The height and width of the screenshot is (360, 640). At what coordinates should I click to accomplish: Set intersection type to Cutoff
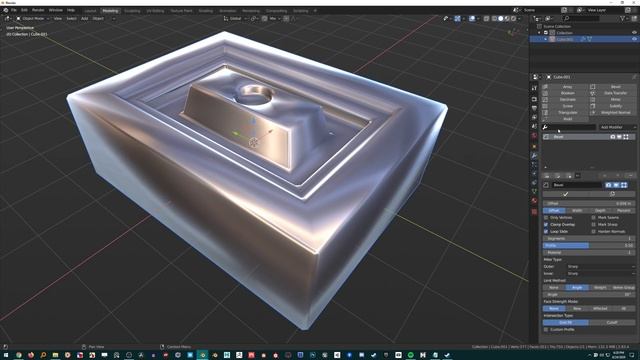[x=612, y=322]
